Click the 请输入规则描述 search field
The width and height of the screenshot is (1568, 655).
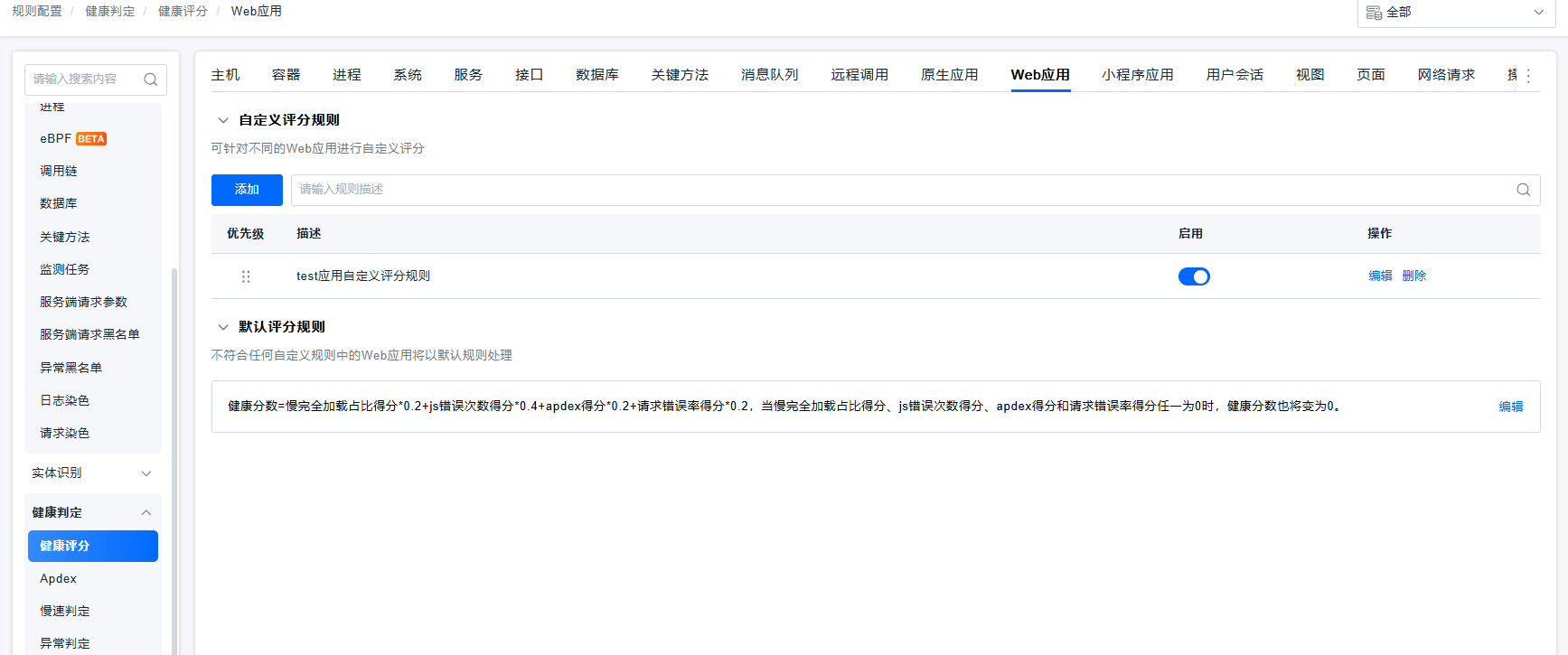click(895, 190)
